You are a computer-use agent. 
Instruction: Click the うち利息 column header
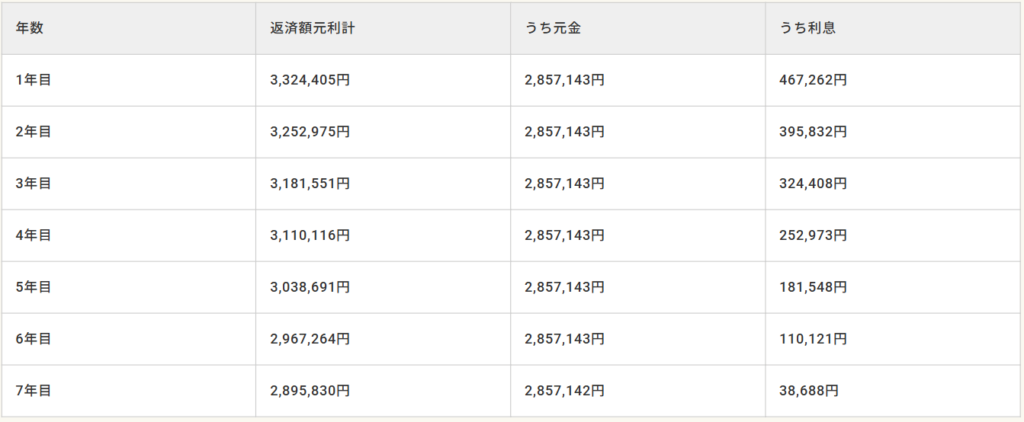pyautogui.click(x=807, y=28)
